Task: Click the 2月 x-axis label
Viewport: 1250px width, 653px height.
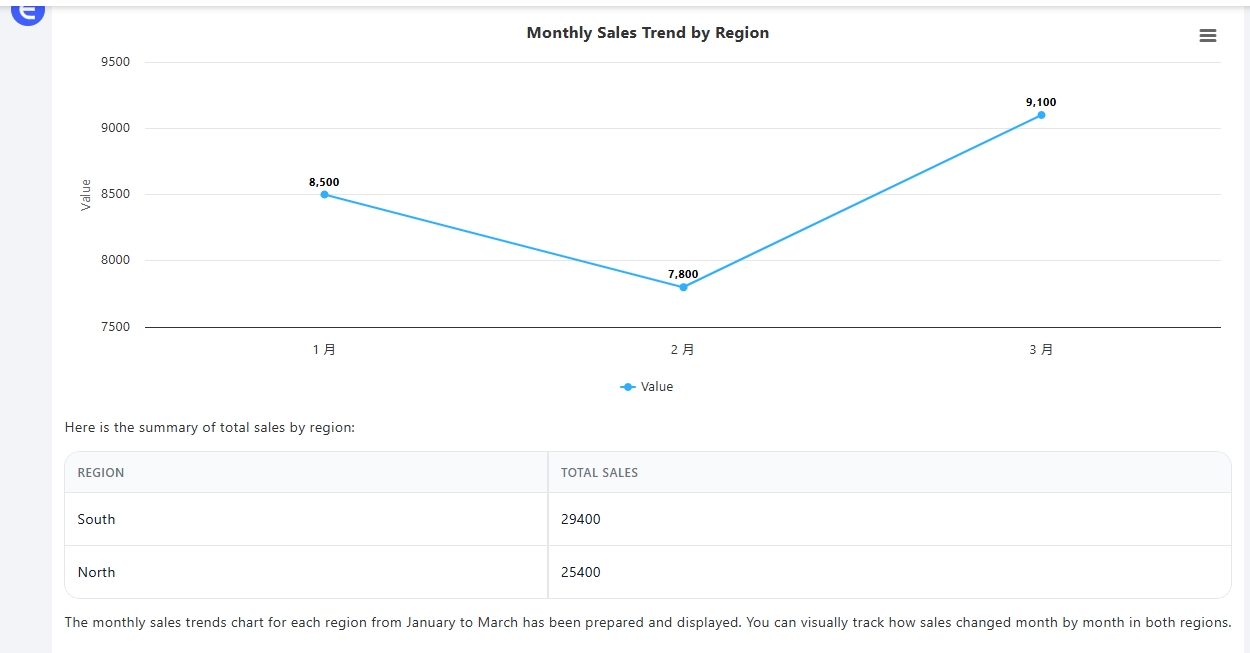Action: point(682,350)
